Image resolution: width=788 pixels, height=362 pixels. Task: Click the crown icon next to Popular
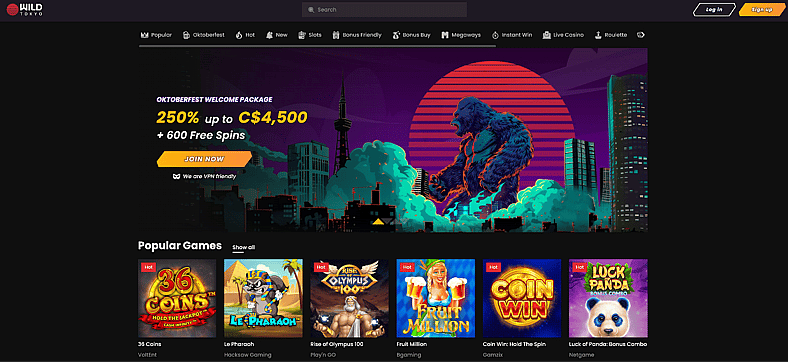click(145, 35)
